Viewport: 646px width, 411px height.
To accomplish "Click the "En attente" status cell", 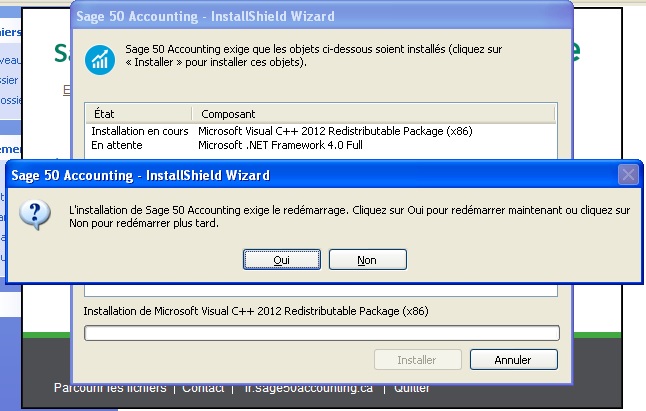I will pyautogui.click(x=117, y=145).
